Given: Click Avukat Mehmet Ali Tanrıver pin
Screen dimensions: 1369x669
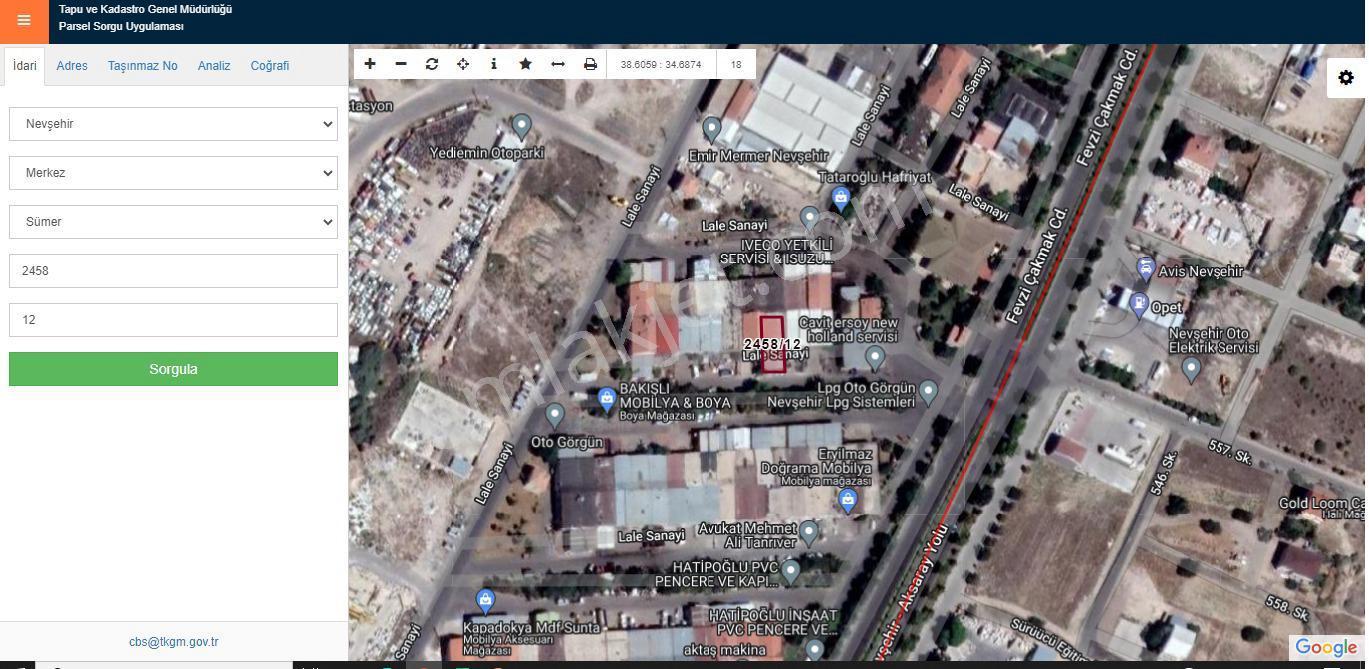Looking at the screenshot, I should click(809, 531).
